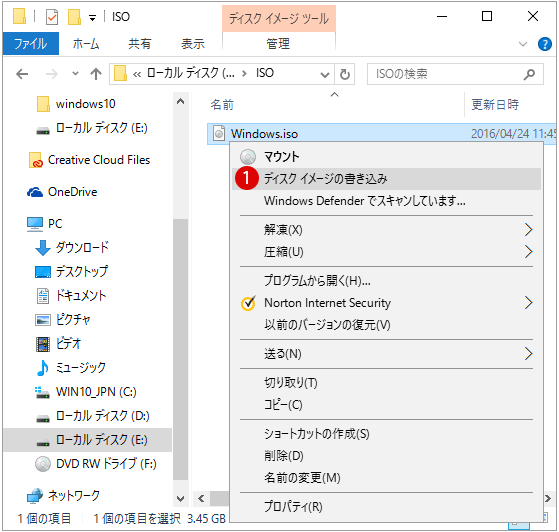Open プロパティ(R) from the context menu
559x532 pixels.
pyautogui.click(x=386, y=507)
